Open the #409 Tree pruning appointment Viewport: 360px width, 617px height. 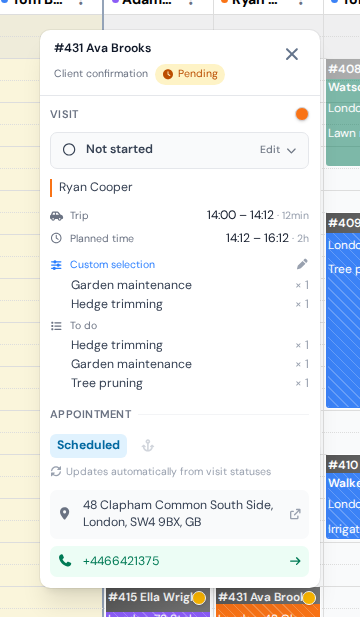(343, 311)
